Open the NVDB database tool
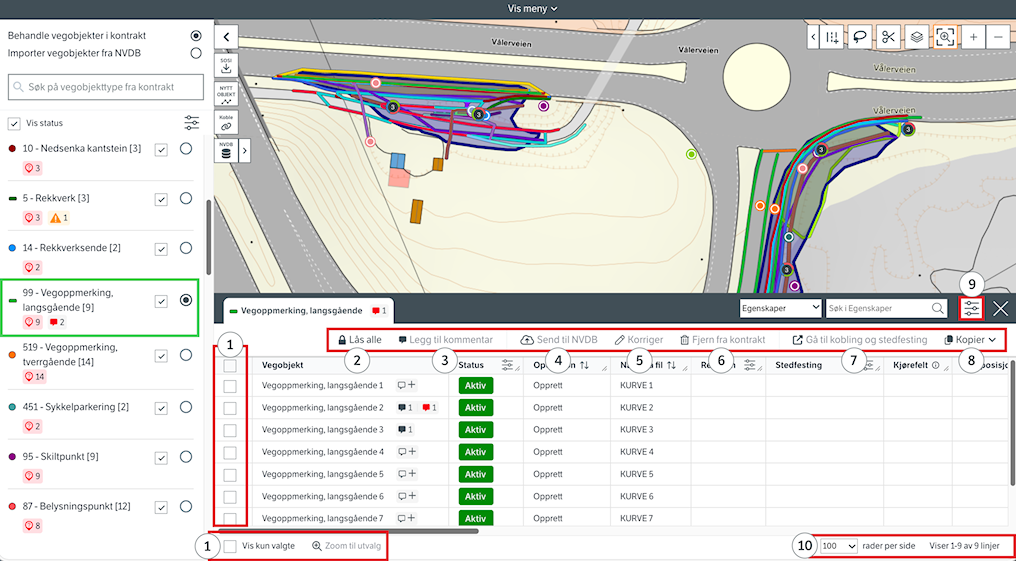Viewport: 1016px width, 561px height. click(226, 151)
